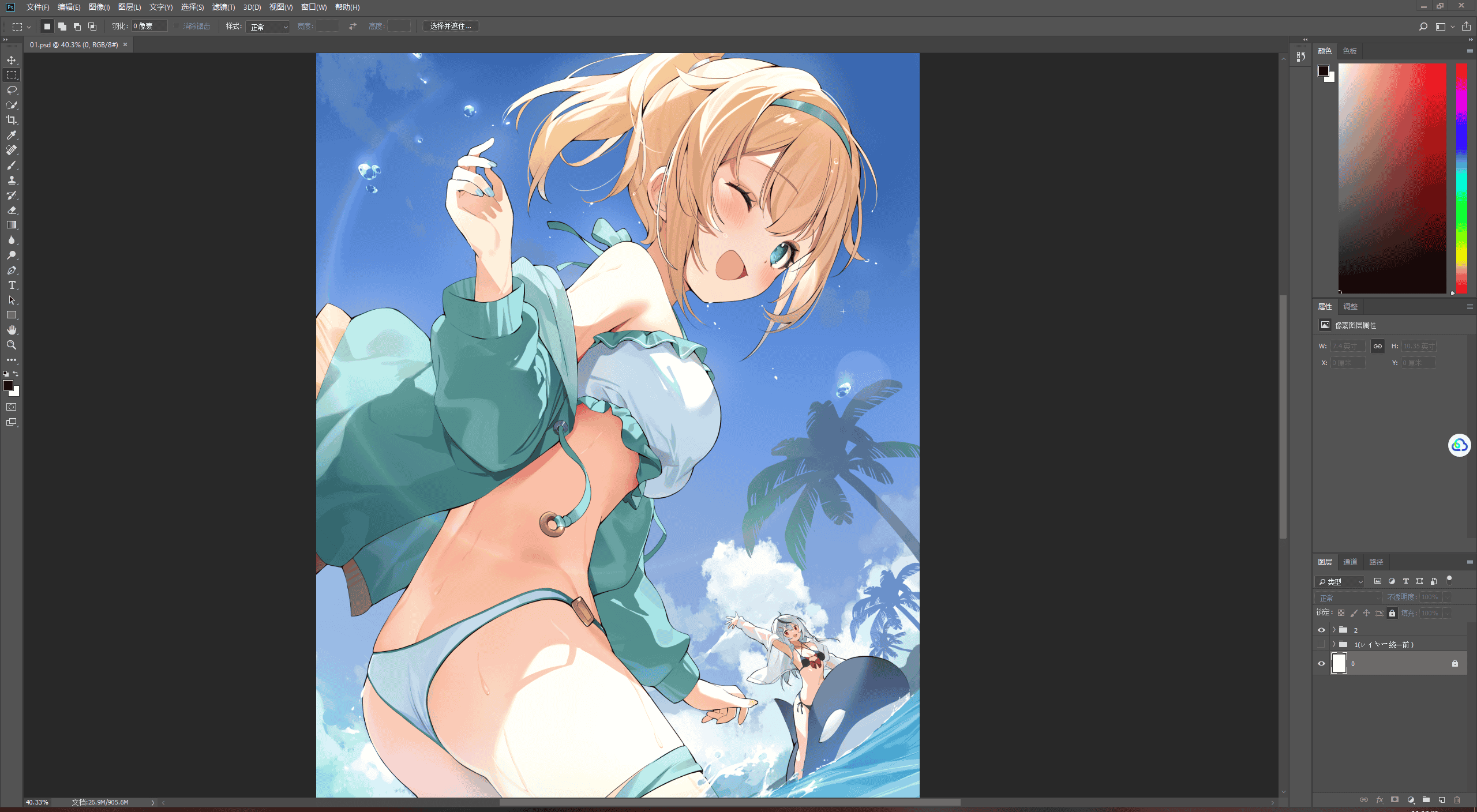Click the link width and height button
This screenshot has height=812, width=1477.
1377,346
